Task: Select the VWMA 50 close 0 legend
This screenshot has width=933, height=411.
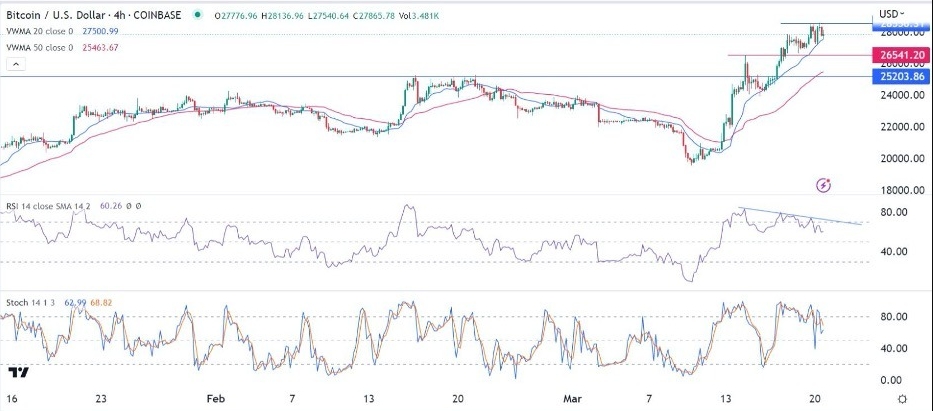Action: 40,48
